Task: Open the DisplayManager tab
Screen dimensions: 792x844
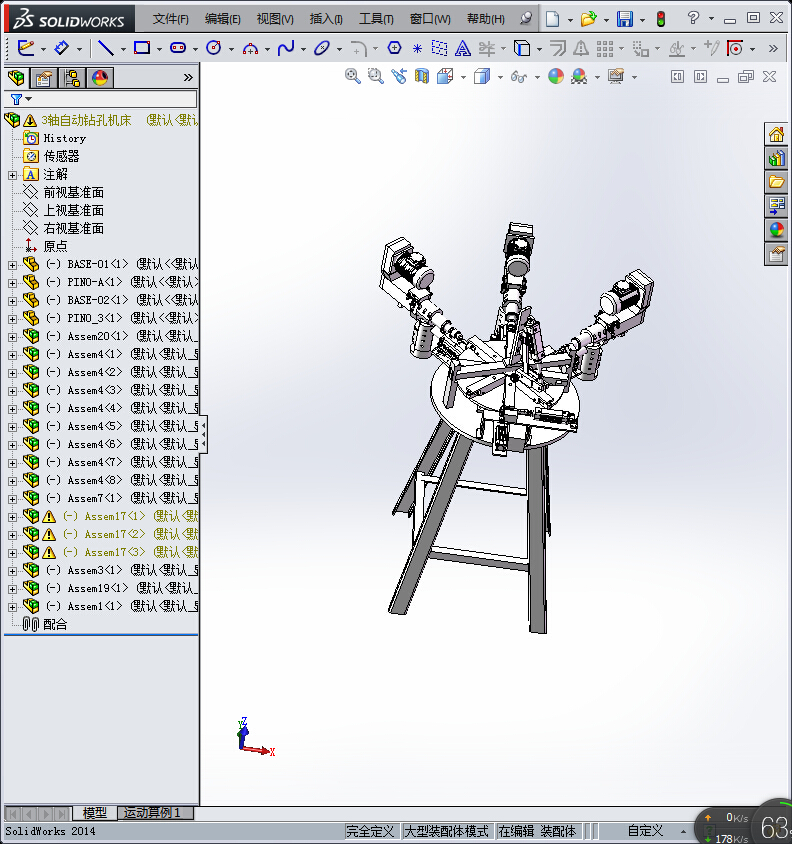Action: click(x=100, y=78)
